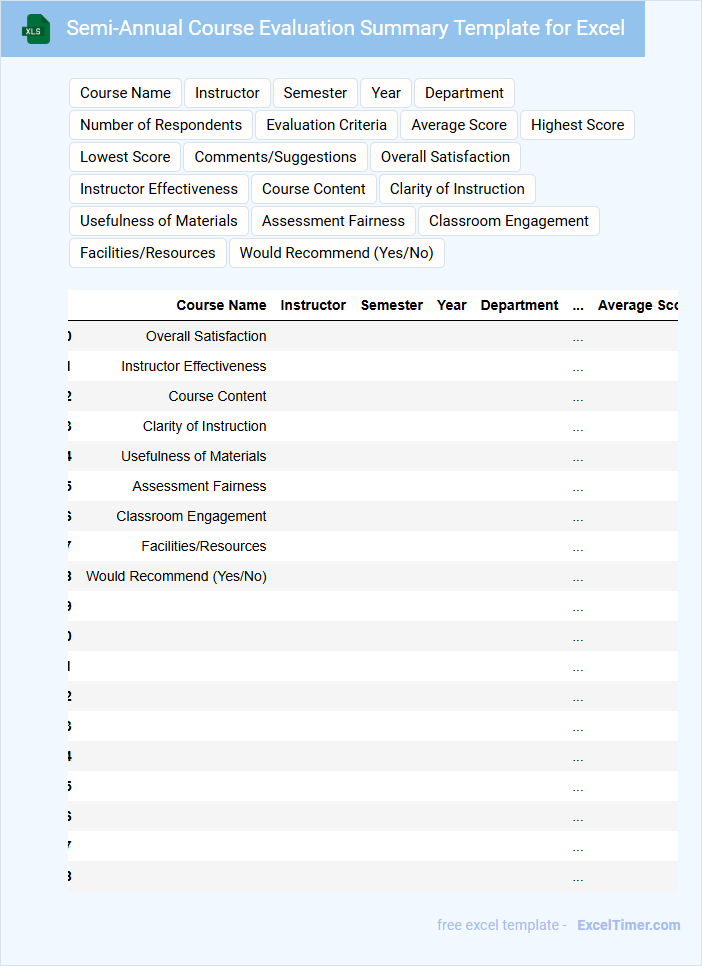Select the Course Content tag chip
702x966 pixels.
314,189
